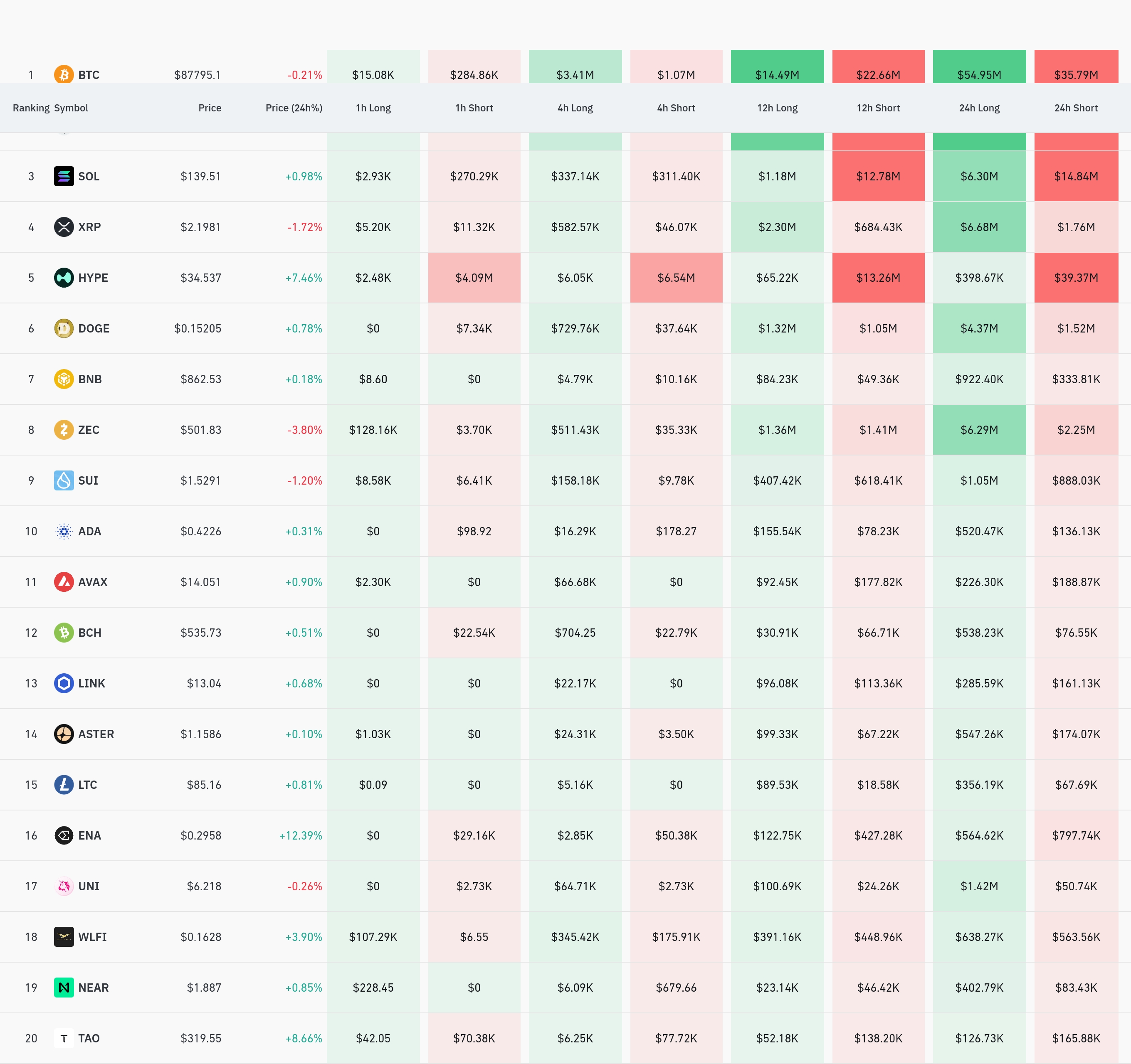1131x1064 pixels.
Task: Open the WLFI symbol link
Action: click(92, 937)
